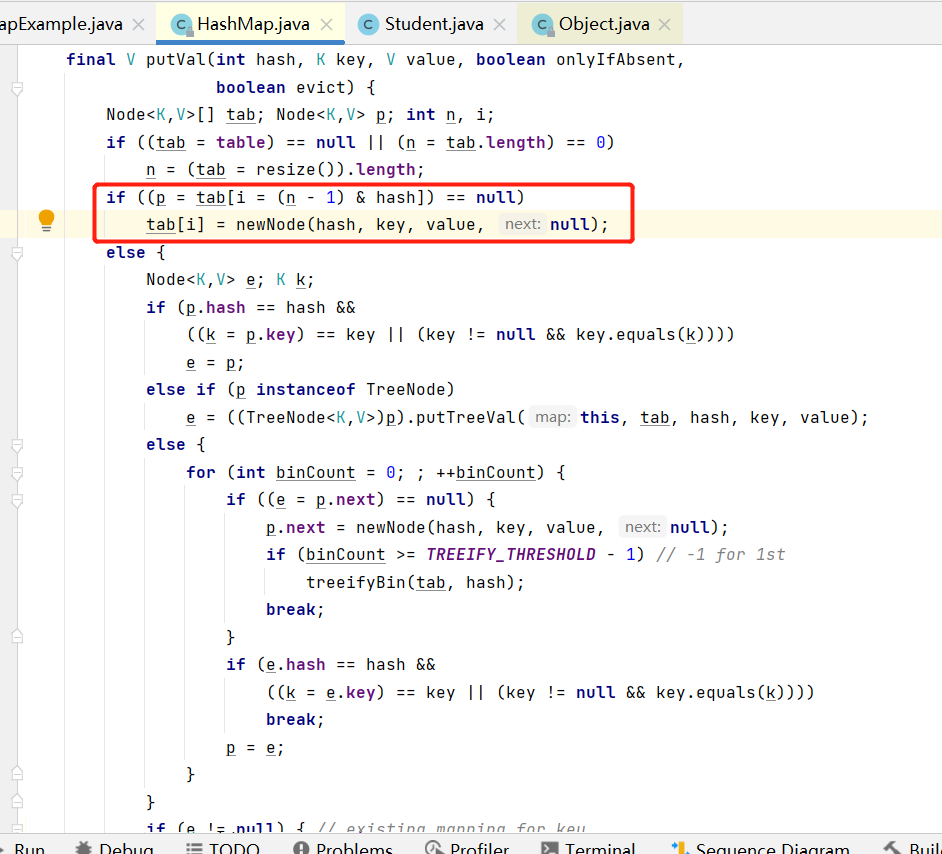Close the apExample.java tab
Viewport: 942px width, 854px height.
(x=138, y=25)
